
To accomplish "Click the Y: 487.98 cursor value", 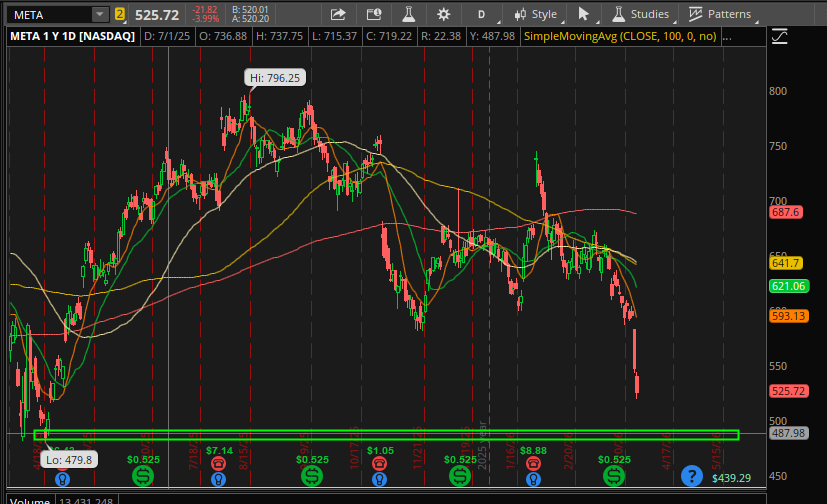I will coord(492,36).
